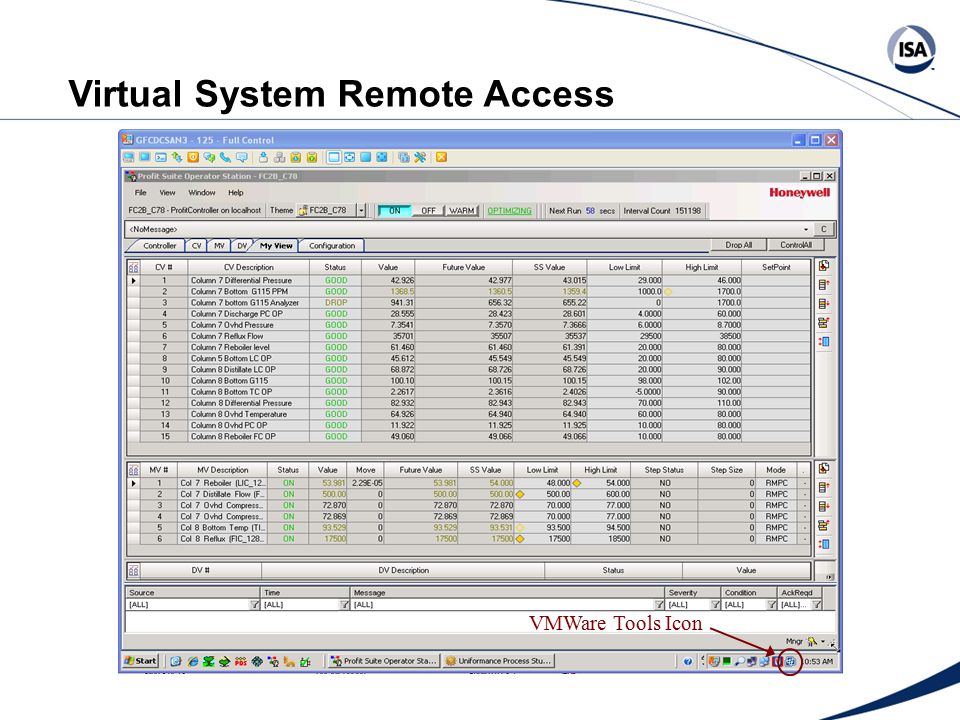Click the fourth icon right of the MV table
Viewport: 960px width, 720px height.
[x=824, y=525]
